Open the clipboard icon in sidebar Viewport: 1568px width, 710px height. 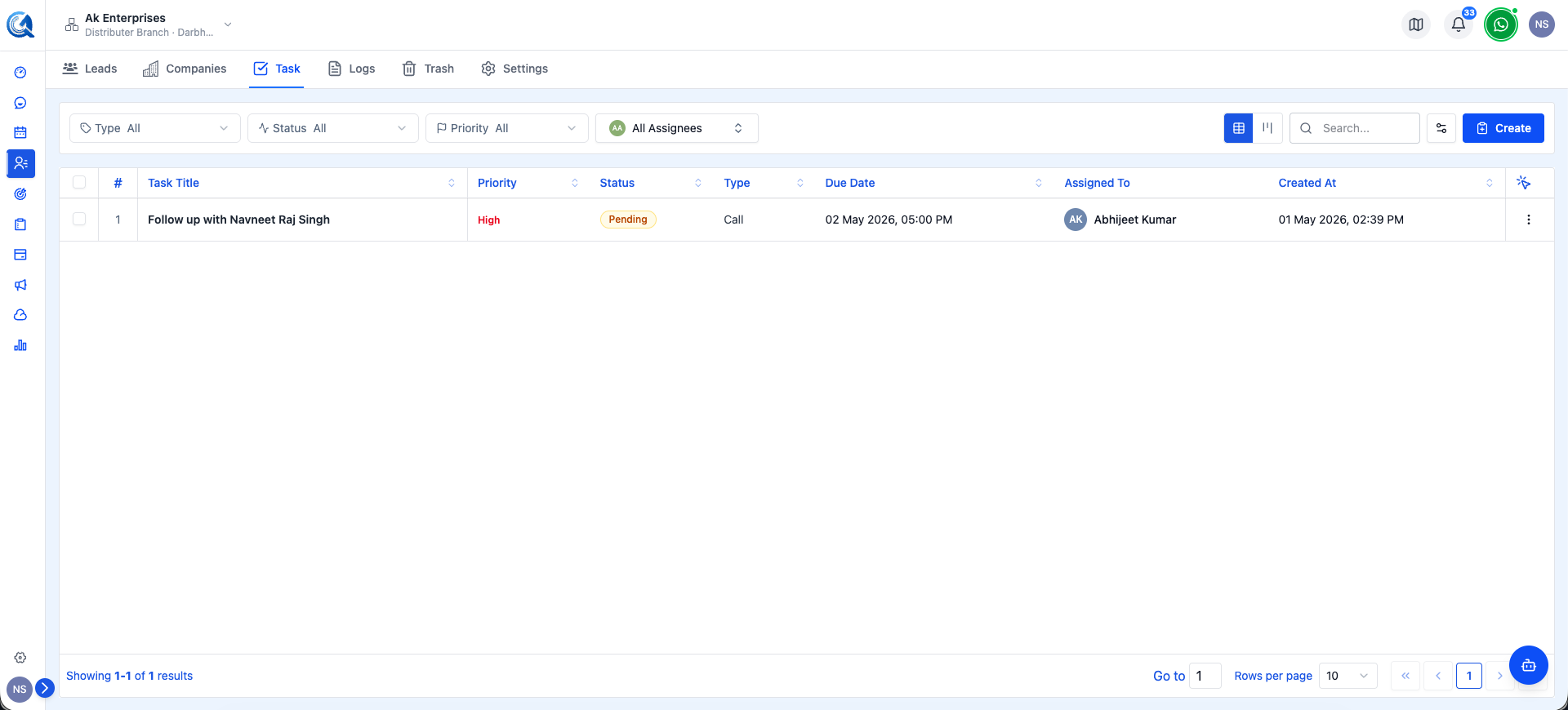[20, 224]
